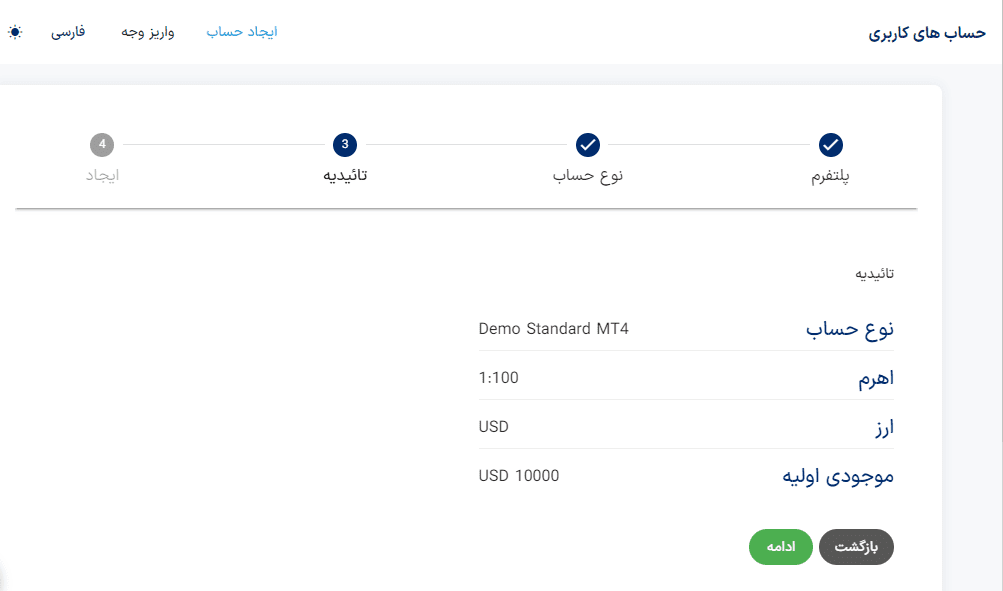Select the نوع حساب step label
Screen dimensions: 1003x591
pyautogui.click(x=587, y=175)
